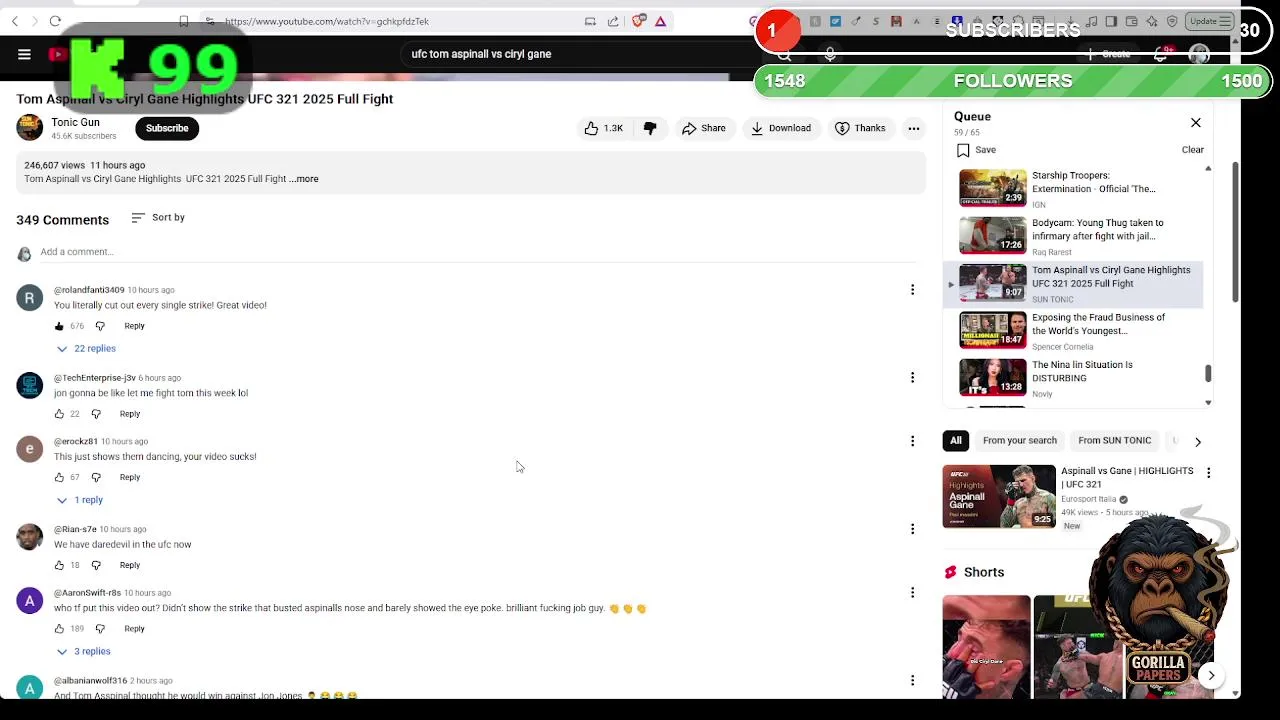Open options menu for @TechEnterprise-j3v comment
The width and height of the screenshot is (1280, 720).
(x=912, y=378)
